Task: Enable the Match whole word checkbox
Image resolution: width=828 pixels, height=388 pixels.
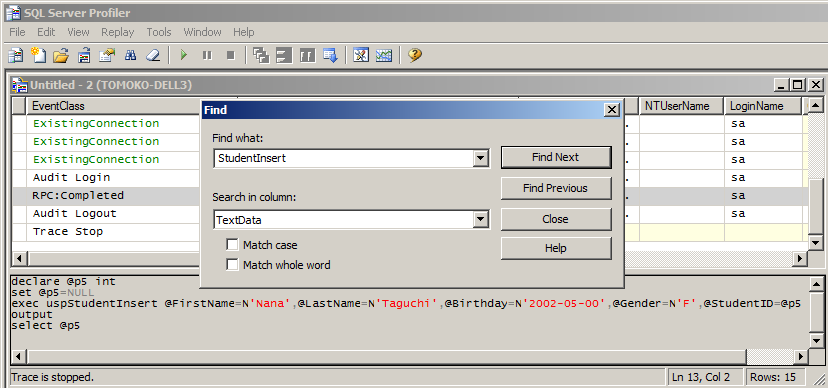Action: (x=232, y=264)
